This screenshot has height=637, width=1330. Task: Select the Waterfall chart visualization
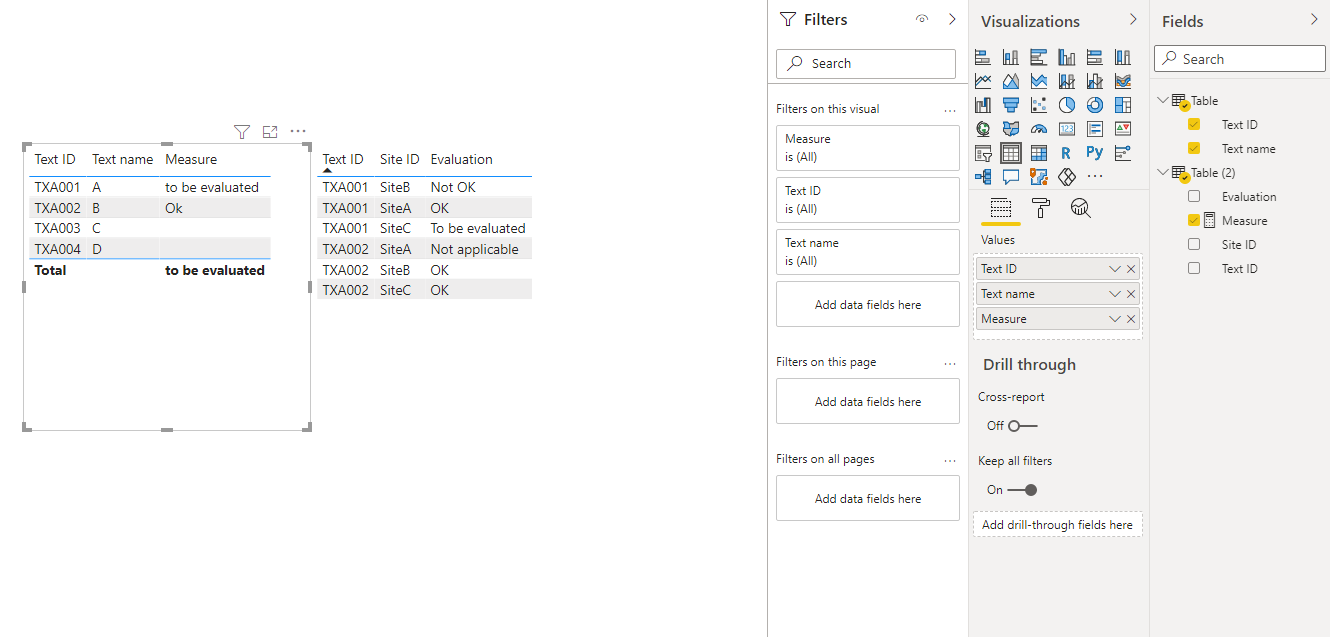pyautogui.click(x=983, y=105)
